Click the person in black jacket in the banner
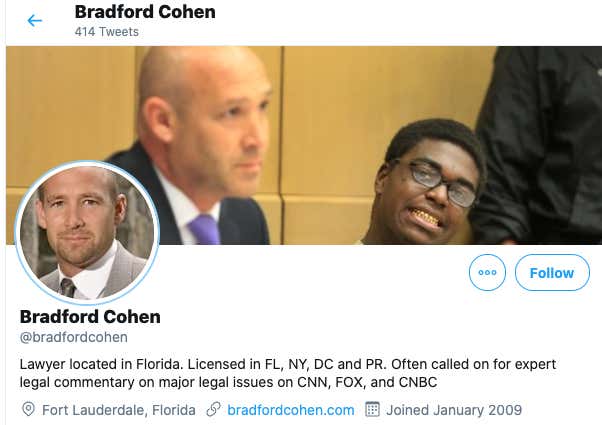 (x=538, y=145)
